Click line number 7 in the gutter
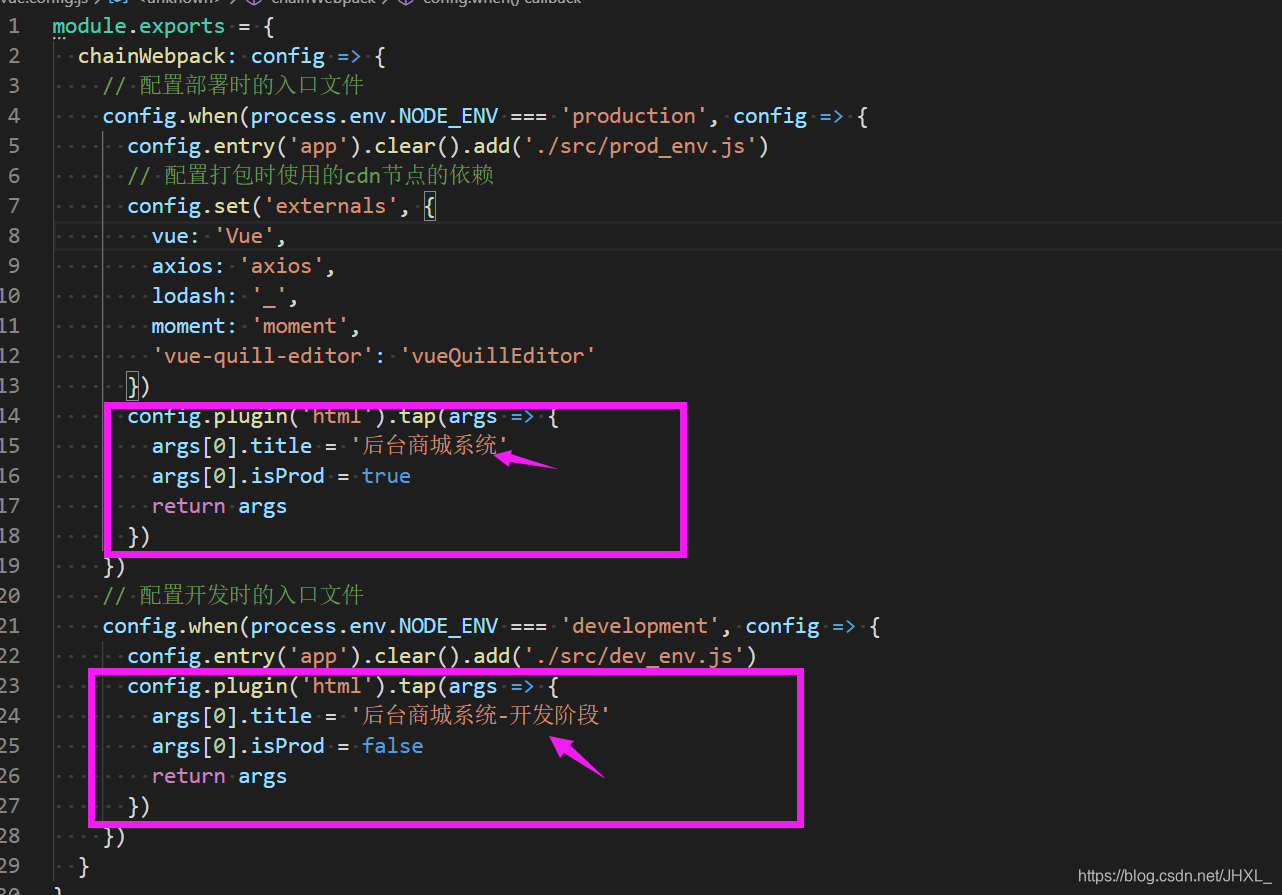 coord(13,206)
